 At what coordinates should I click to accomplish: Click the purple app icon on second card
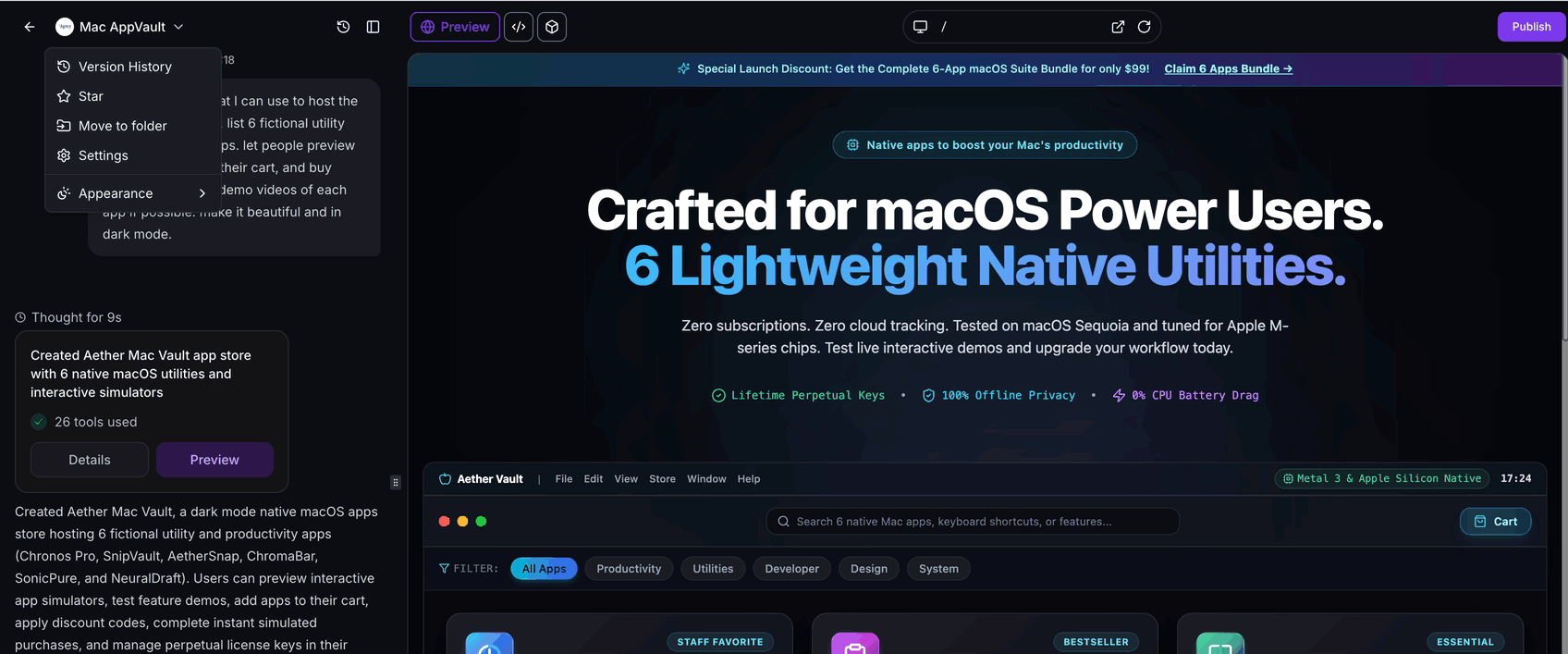(855, 644)
